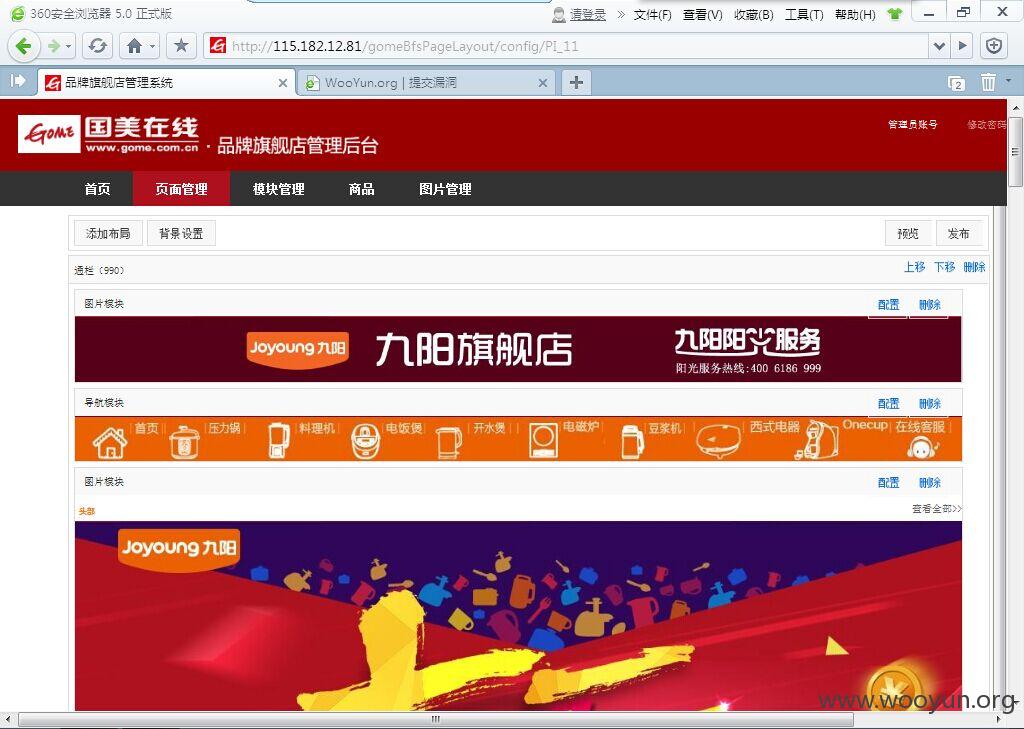Click the Onecup machine icon
The image size is (1024, 729).
(817, 440)
